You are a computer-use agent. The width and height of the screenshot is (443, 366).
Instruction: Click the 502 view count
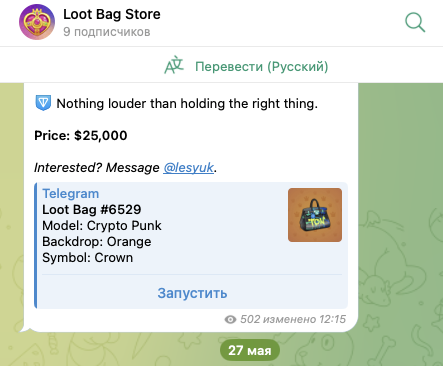click(250, 319)
